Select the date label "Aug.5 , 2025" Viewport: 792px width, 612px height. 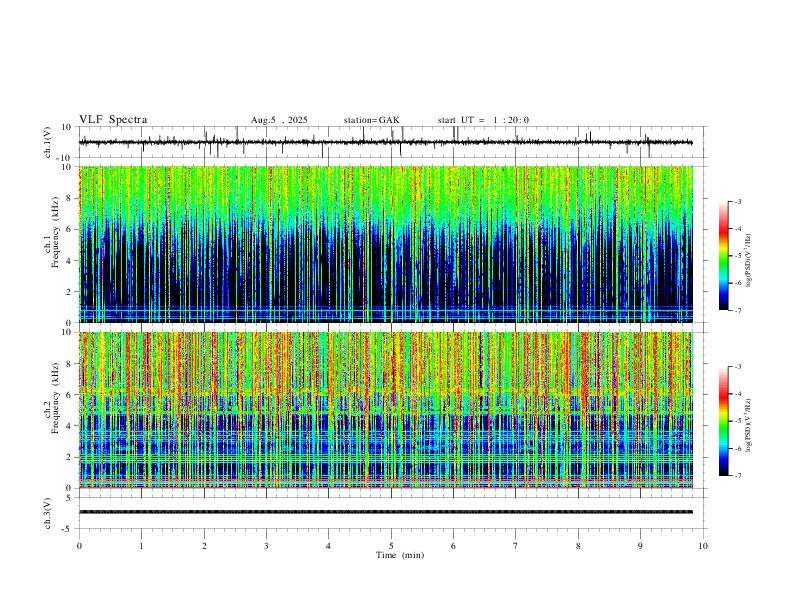279,120
